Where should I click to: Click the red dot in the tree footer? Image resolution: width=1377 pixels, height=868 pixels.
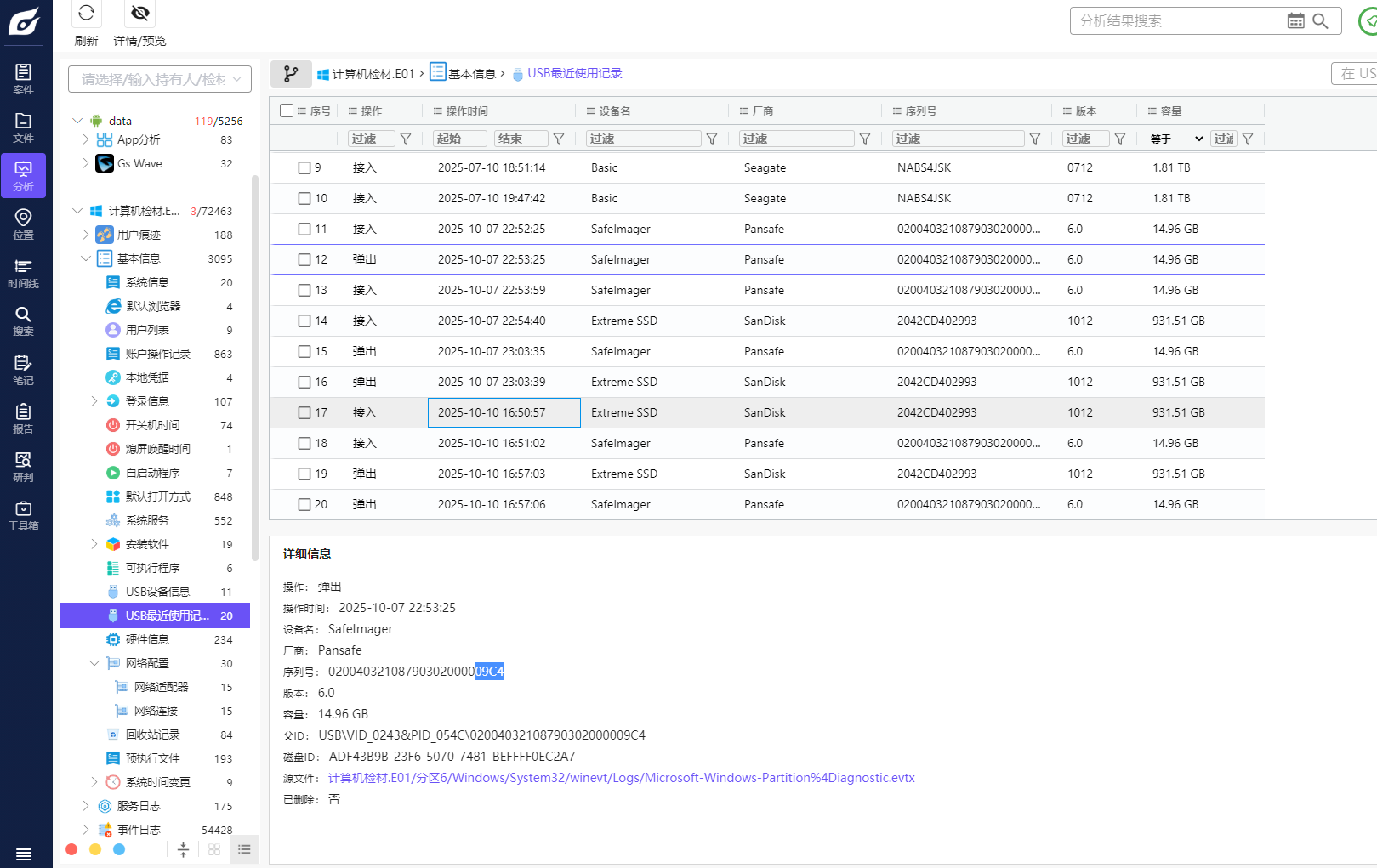(x=71, y=849)
